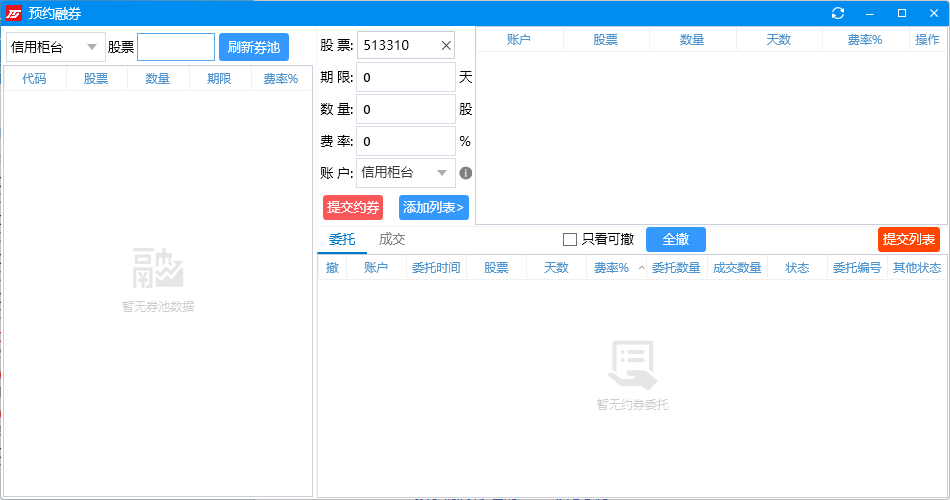Click the 撤 column header in orders table
Viewport: 950px width, 500px height.
tap(333, 268)
